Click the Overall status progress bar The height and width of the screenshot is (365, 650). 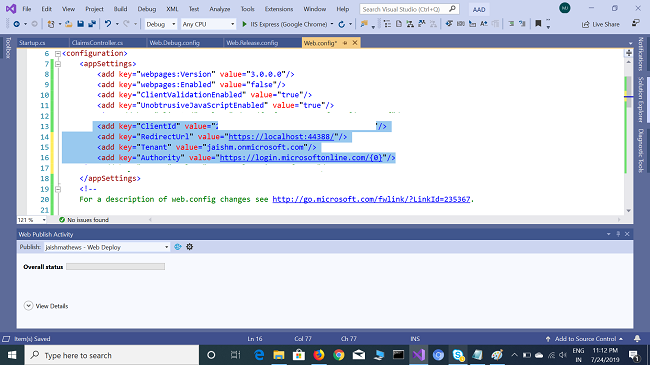[116, 267]
